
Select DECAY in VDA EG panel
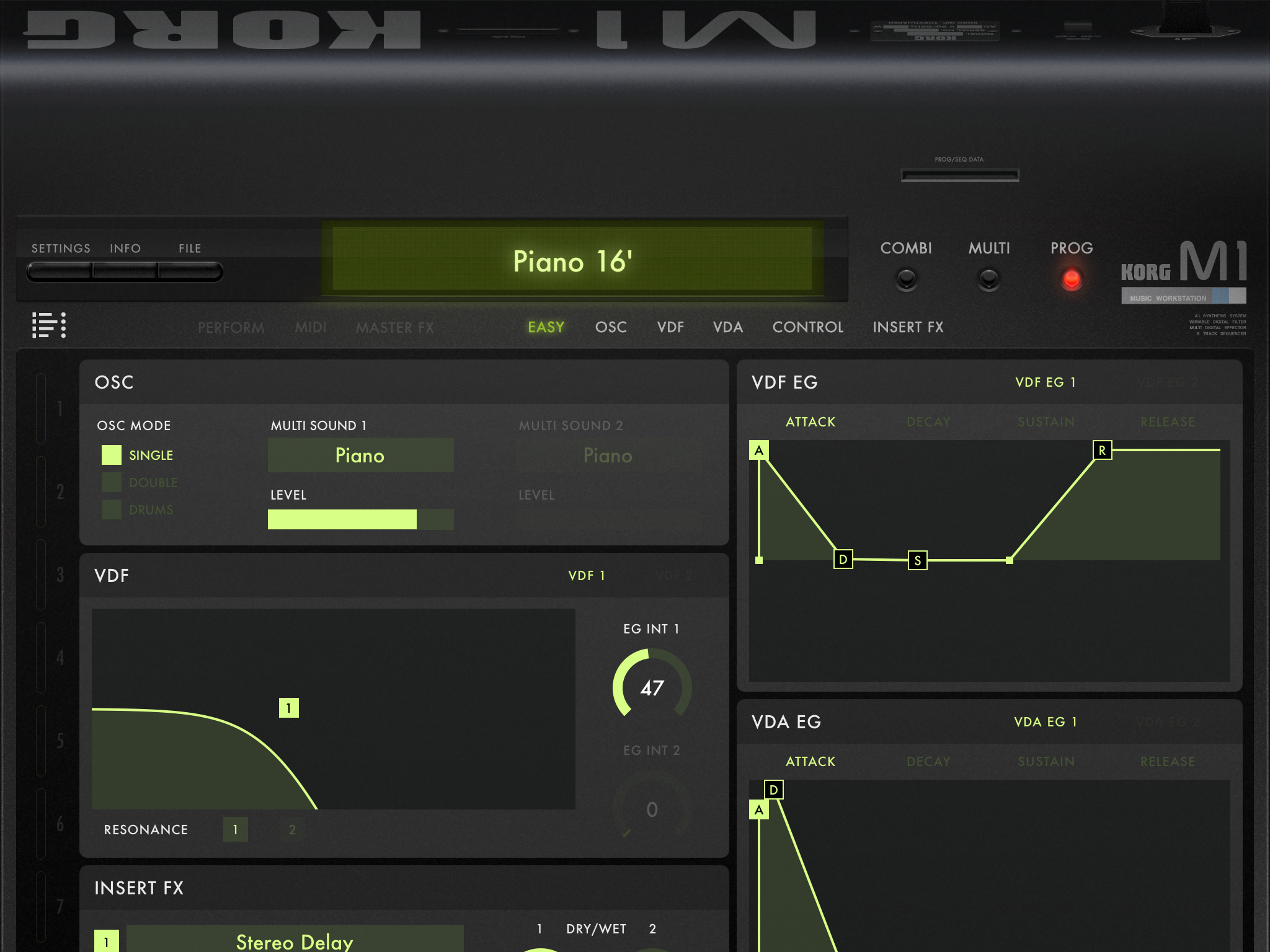928,762
